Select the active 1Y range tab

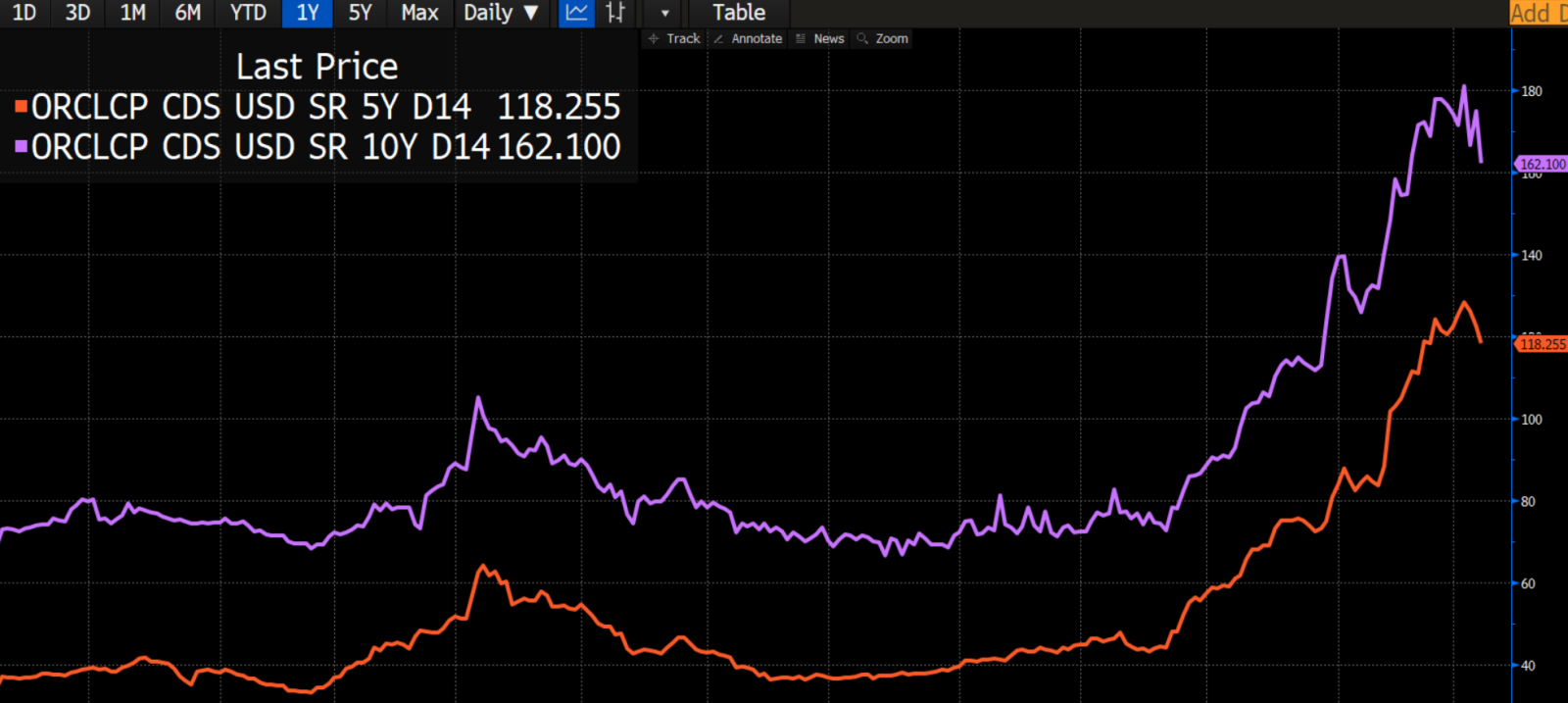(308, 13)
